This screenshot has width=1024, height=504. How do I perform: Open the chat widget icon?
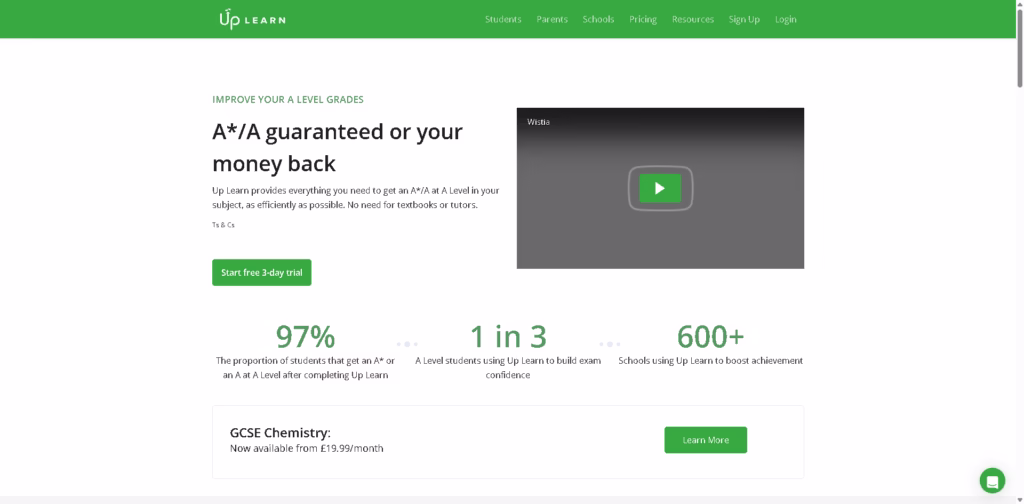(x=991, y=479)
